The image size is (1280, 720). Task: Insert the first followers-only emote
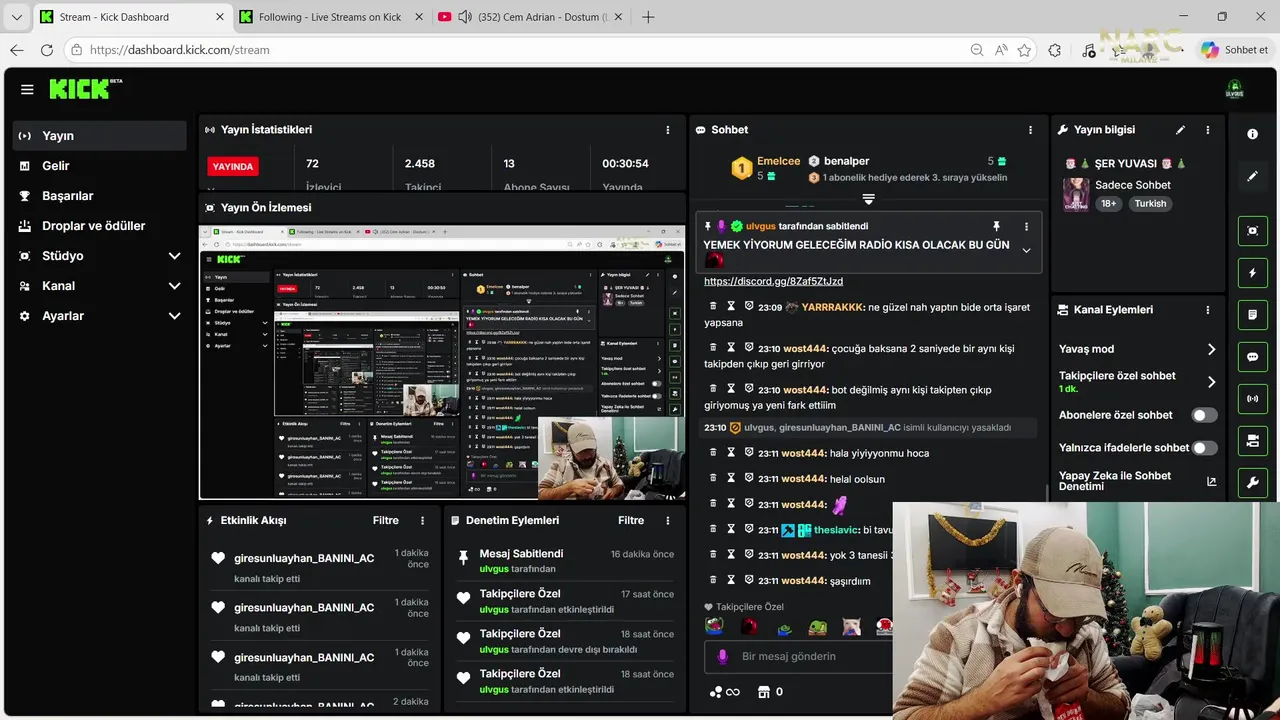click(x=714, y=627)
